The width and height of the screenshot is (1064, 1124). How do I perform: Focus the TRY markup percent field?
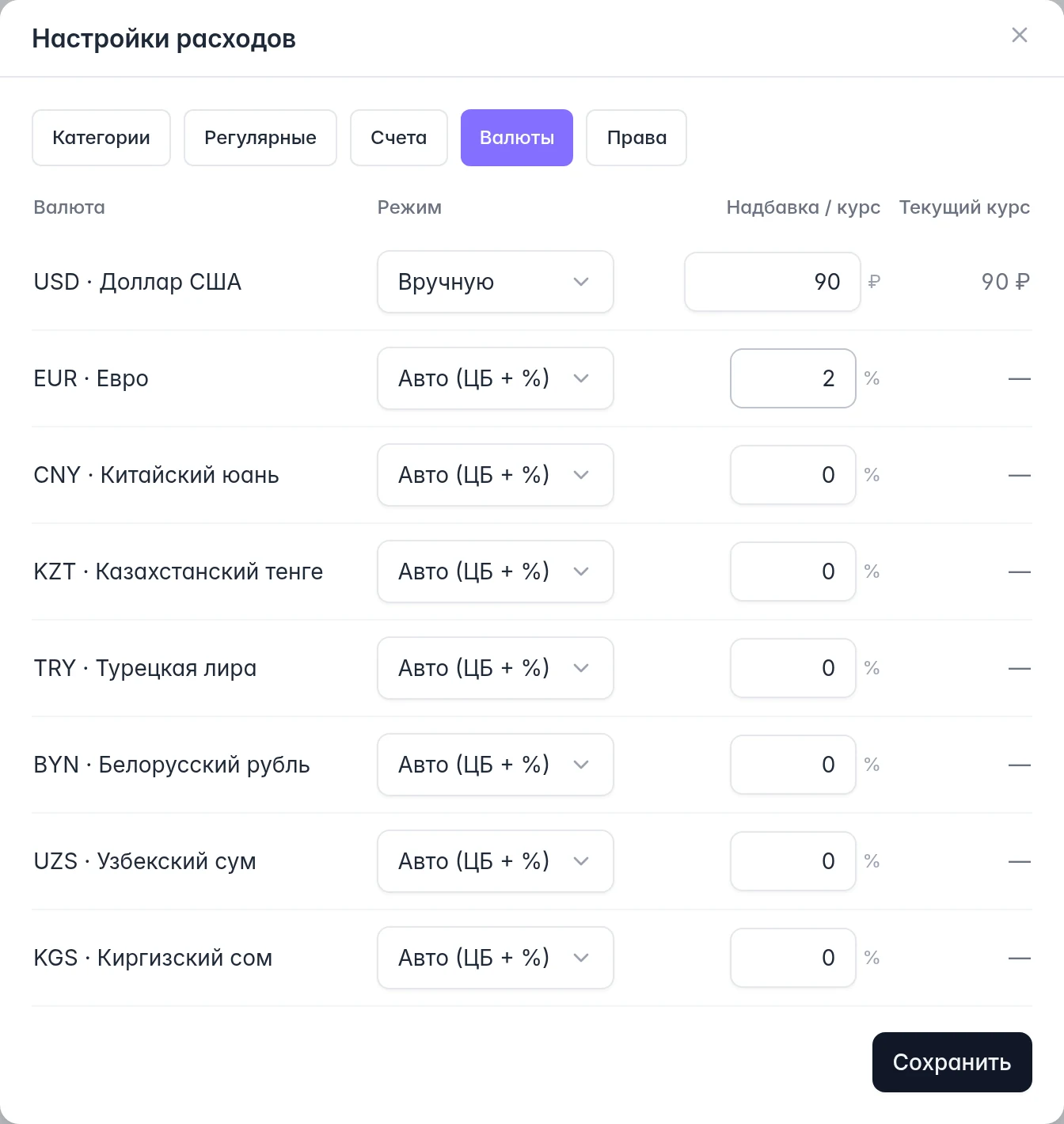[x=793, y=668]
